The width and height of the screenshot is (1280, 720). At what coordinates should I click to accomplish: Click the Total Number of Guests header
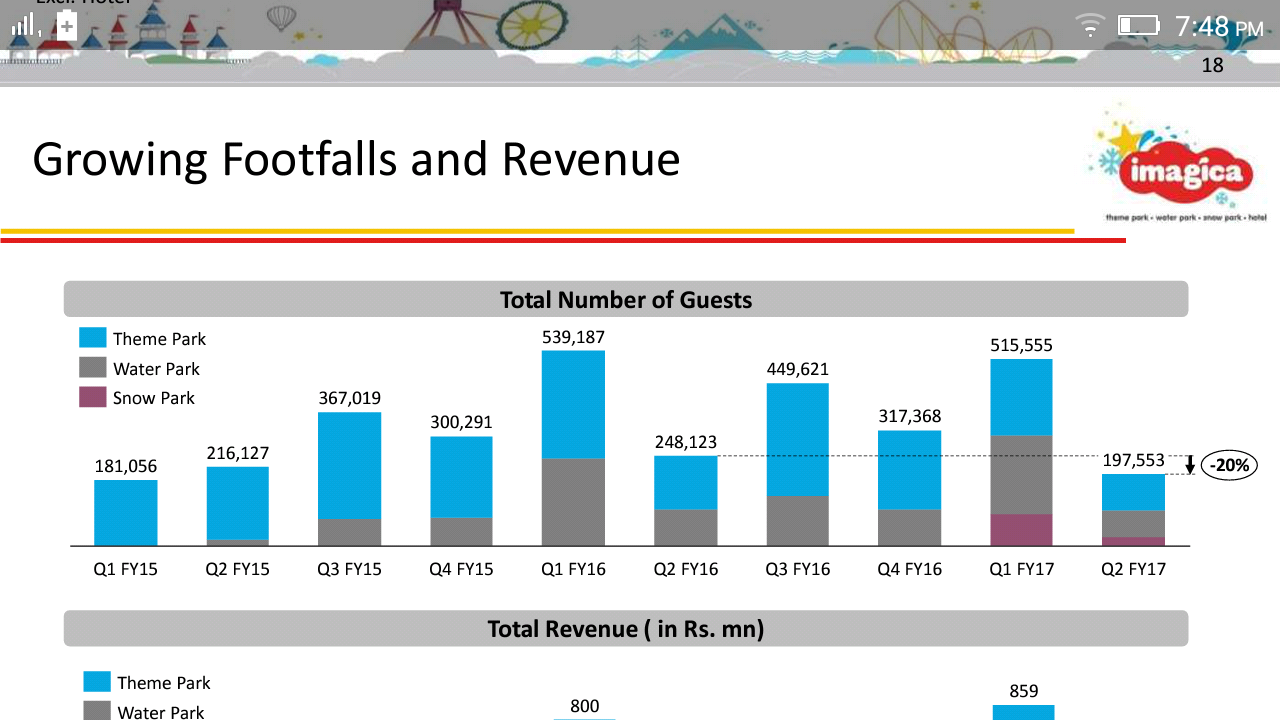click(626, 299)
